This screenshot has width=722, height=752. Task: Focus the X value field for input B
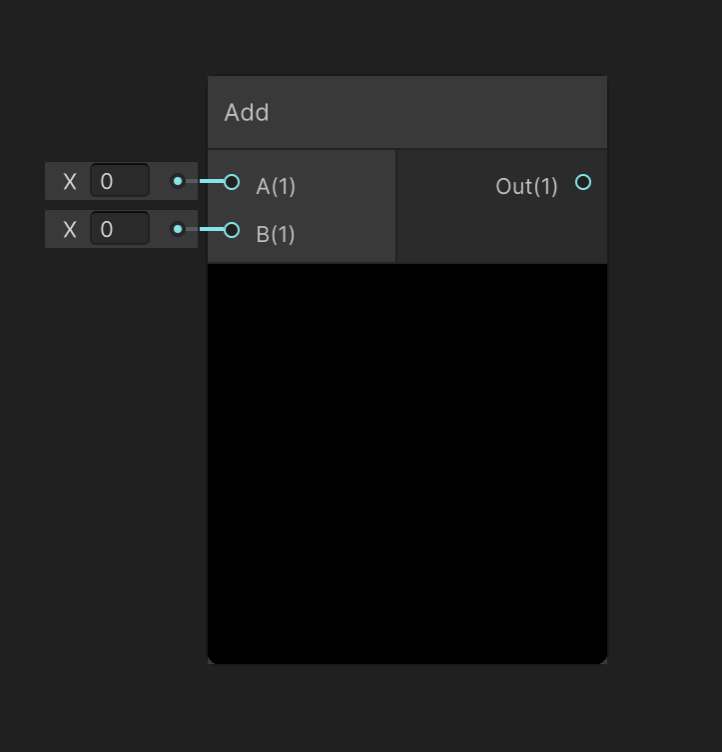tap(119, 229)
